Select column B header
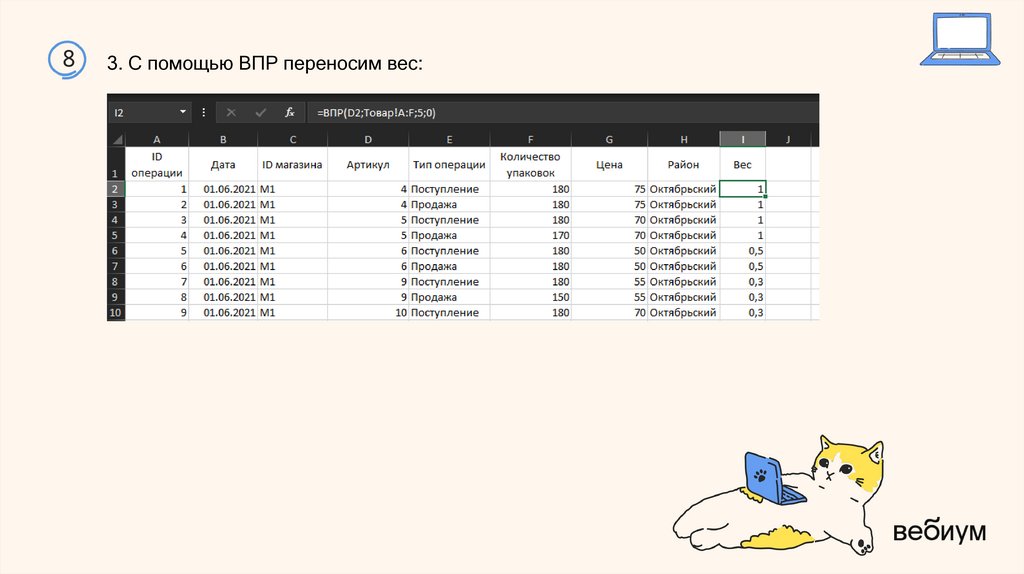This screenshot has width=1024, height=574. pos(223,139)
